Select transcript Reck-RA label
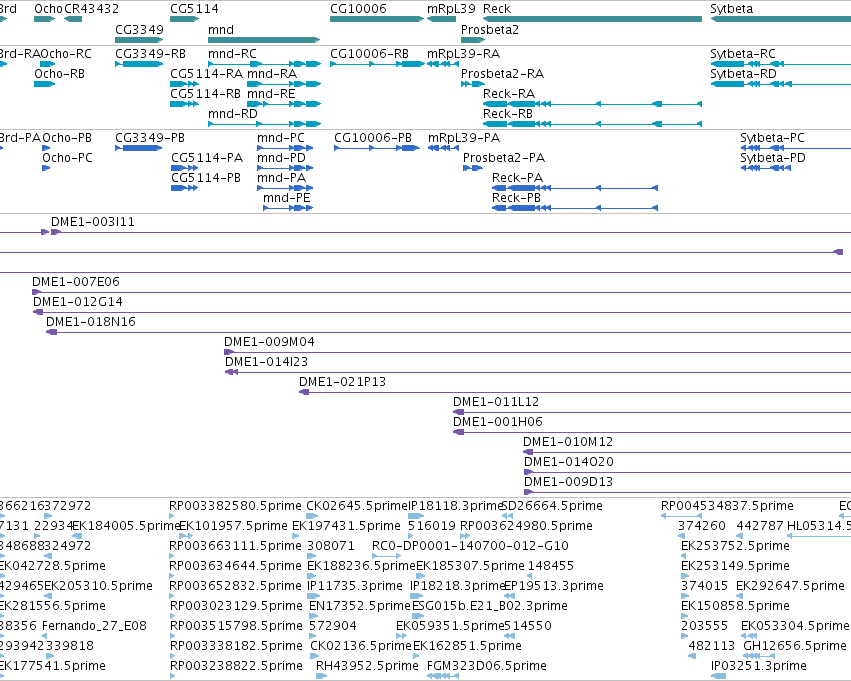851x681 pixels. click(x=509, y=94)
